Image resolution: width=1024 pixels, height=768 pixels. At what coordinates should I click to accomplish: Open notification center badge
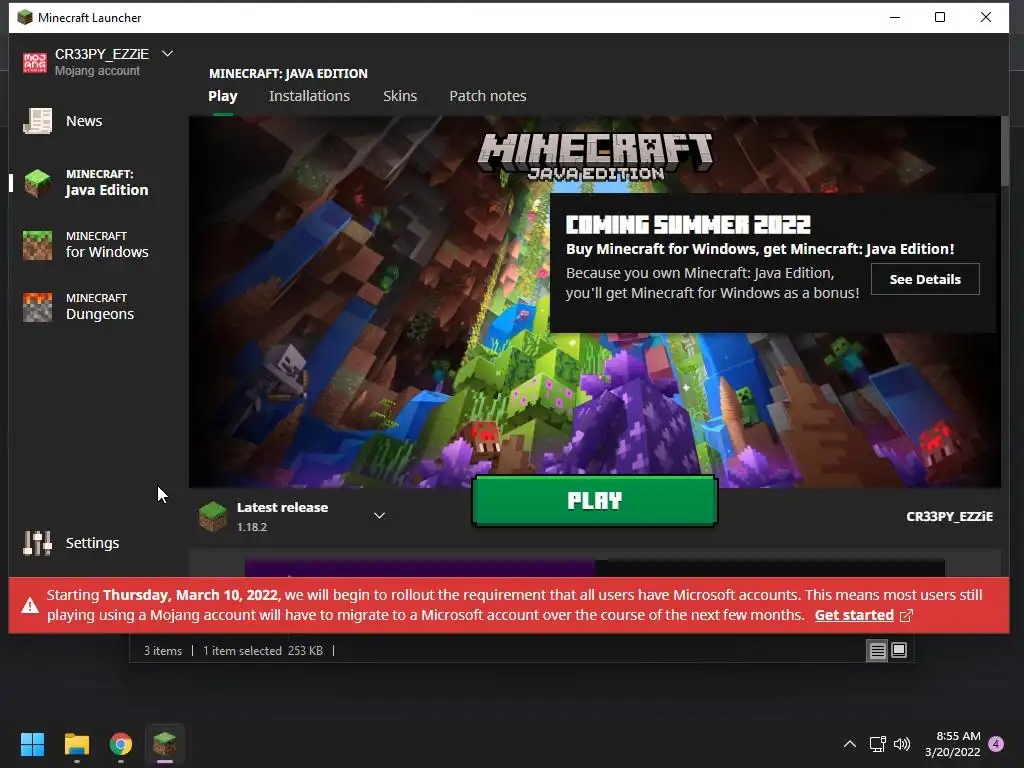click(x=996, y=744)
